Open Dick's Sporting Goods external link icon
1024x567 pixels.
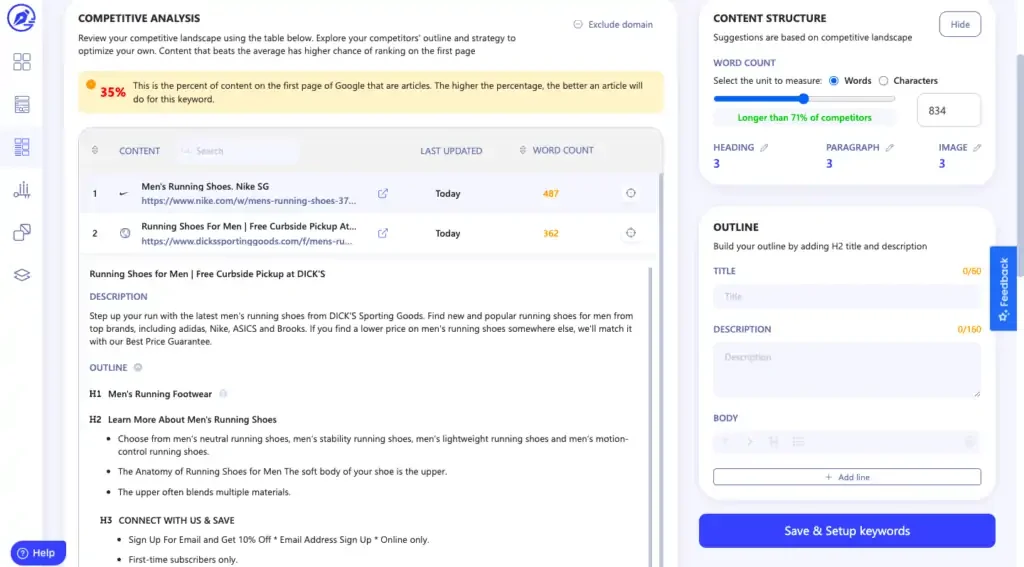pyautogui.click(x=383, y=233)
